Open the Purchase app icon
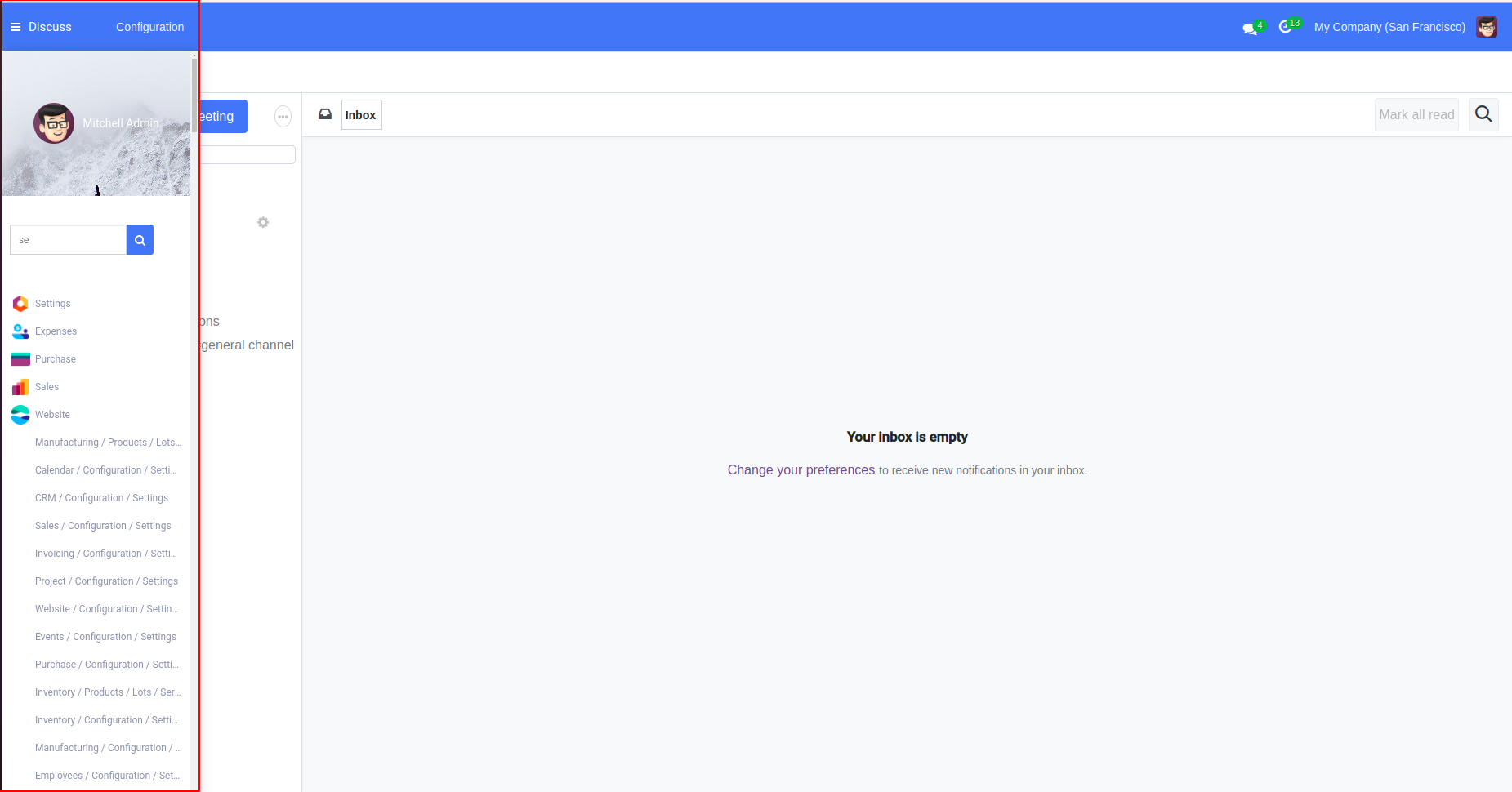This screenshot has height=792, width=1512. [20, 359]
